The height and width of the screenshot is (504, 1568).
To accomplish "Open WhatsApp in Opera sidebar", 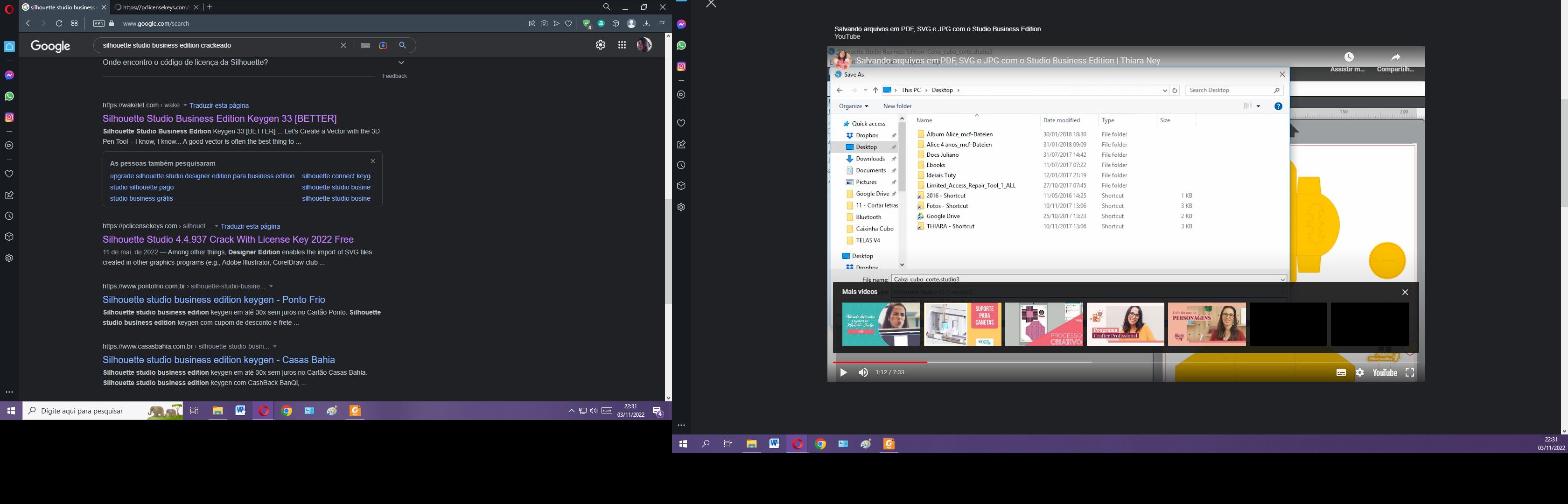I will click(x=9, y=96).
